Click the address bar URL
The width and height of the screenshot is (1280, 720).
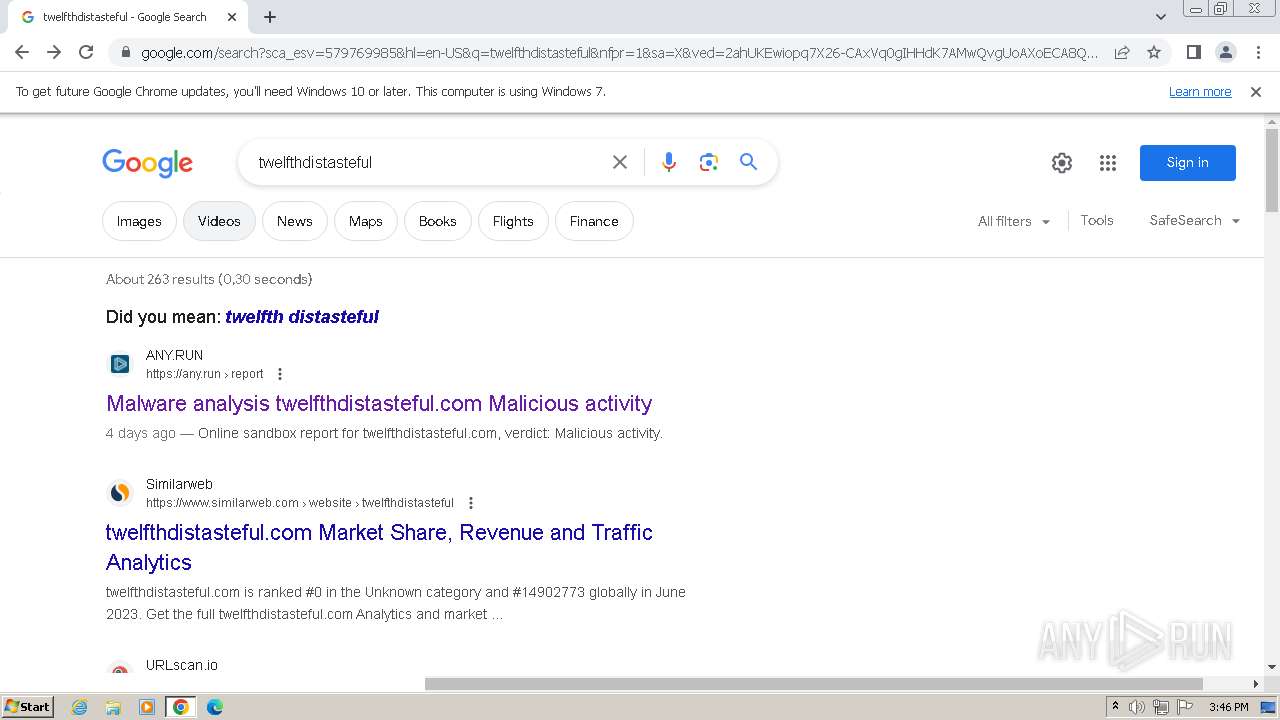tap(619, 53)
